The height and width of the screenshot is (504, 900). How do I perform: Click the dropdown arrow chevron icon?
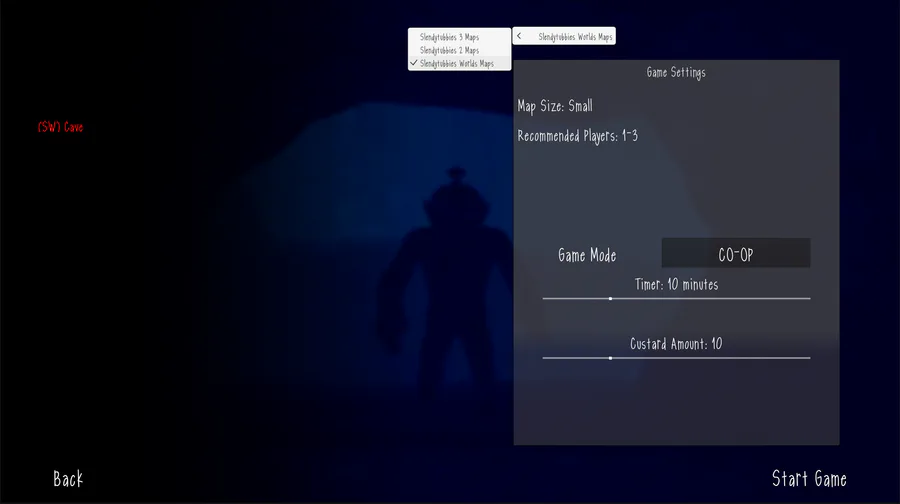pos(519,36)
